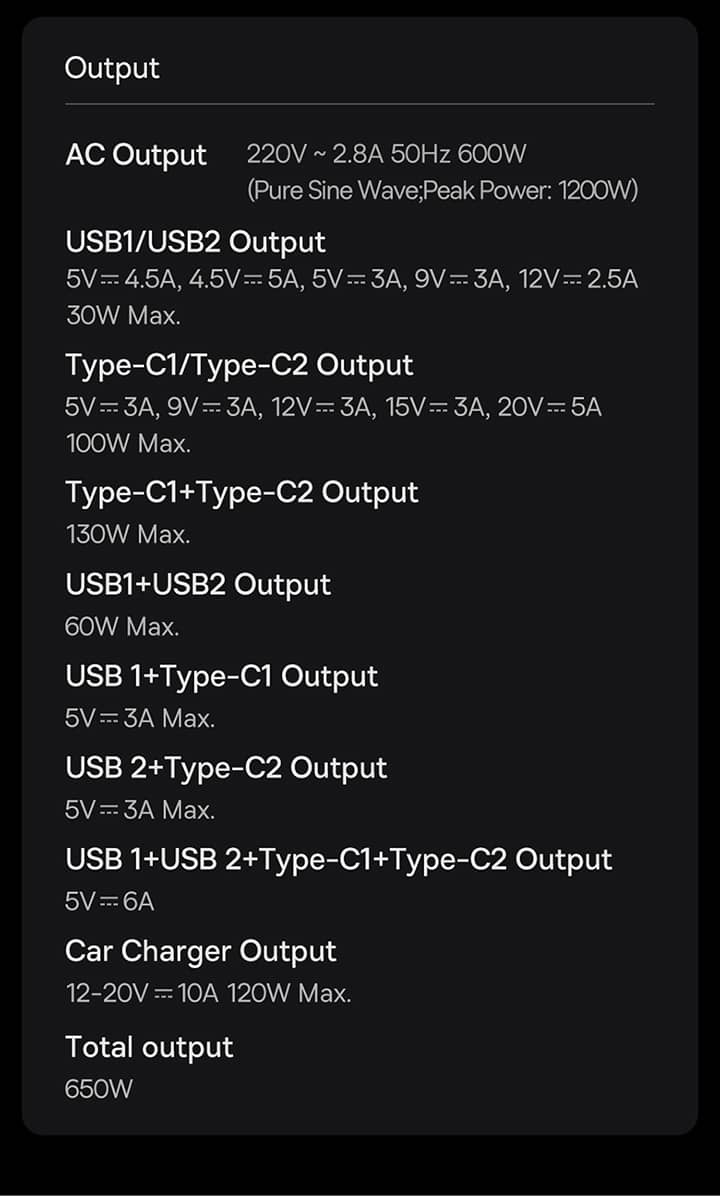Select the Total output heading
This screenshot has height=1196, width=720.
149,1047
